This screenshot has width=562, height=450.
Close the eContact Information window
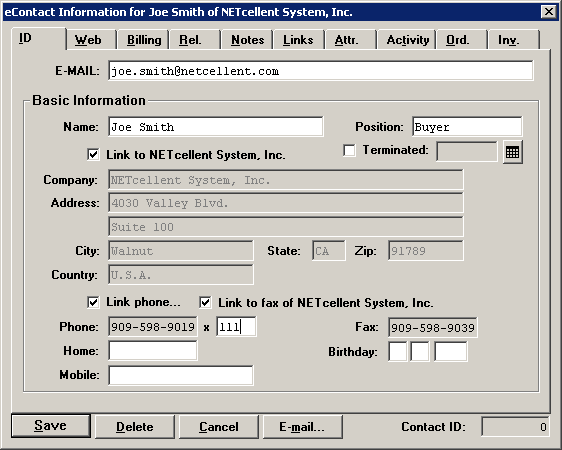549,12
